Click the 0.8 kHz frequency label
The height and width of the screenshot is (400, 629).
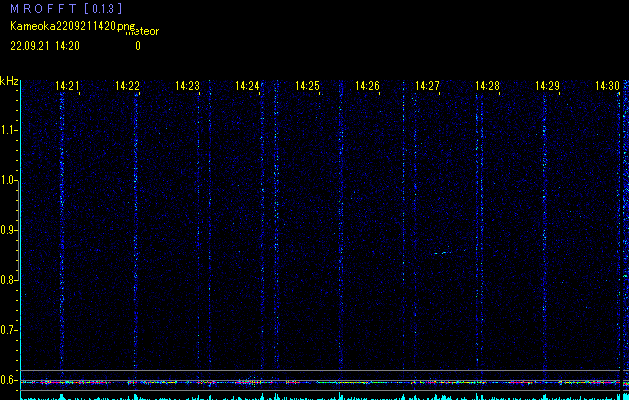point(9,280)
